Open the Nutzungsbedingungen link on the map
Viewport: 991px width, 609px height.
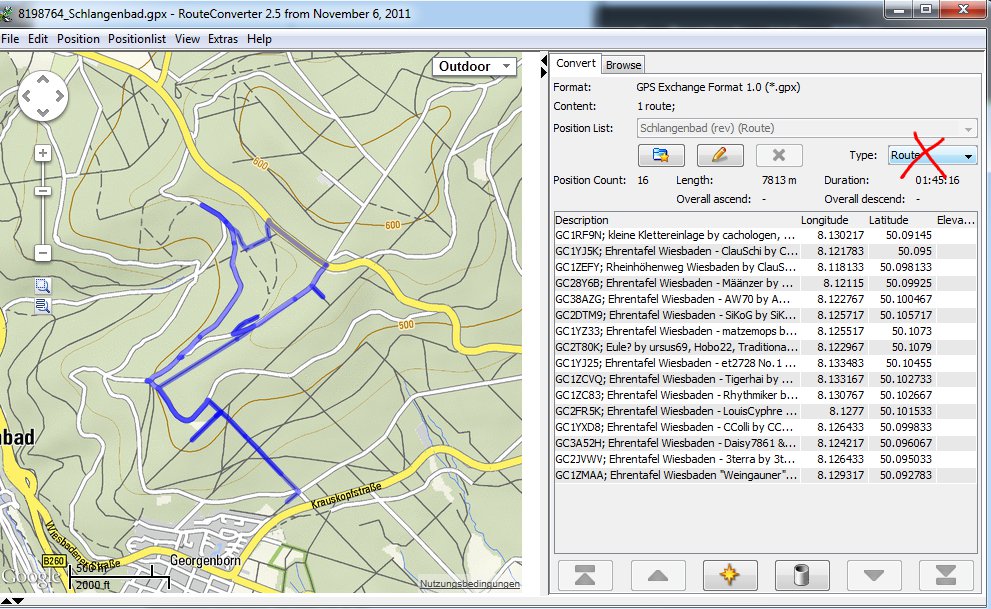[x=470, y=584]
